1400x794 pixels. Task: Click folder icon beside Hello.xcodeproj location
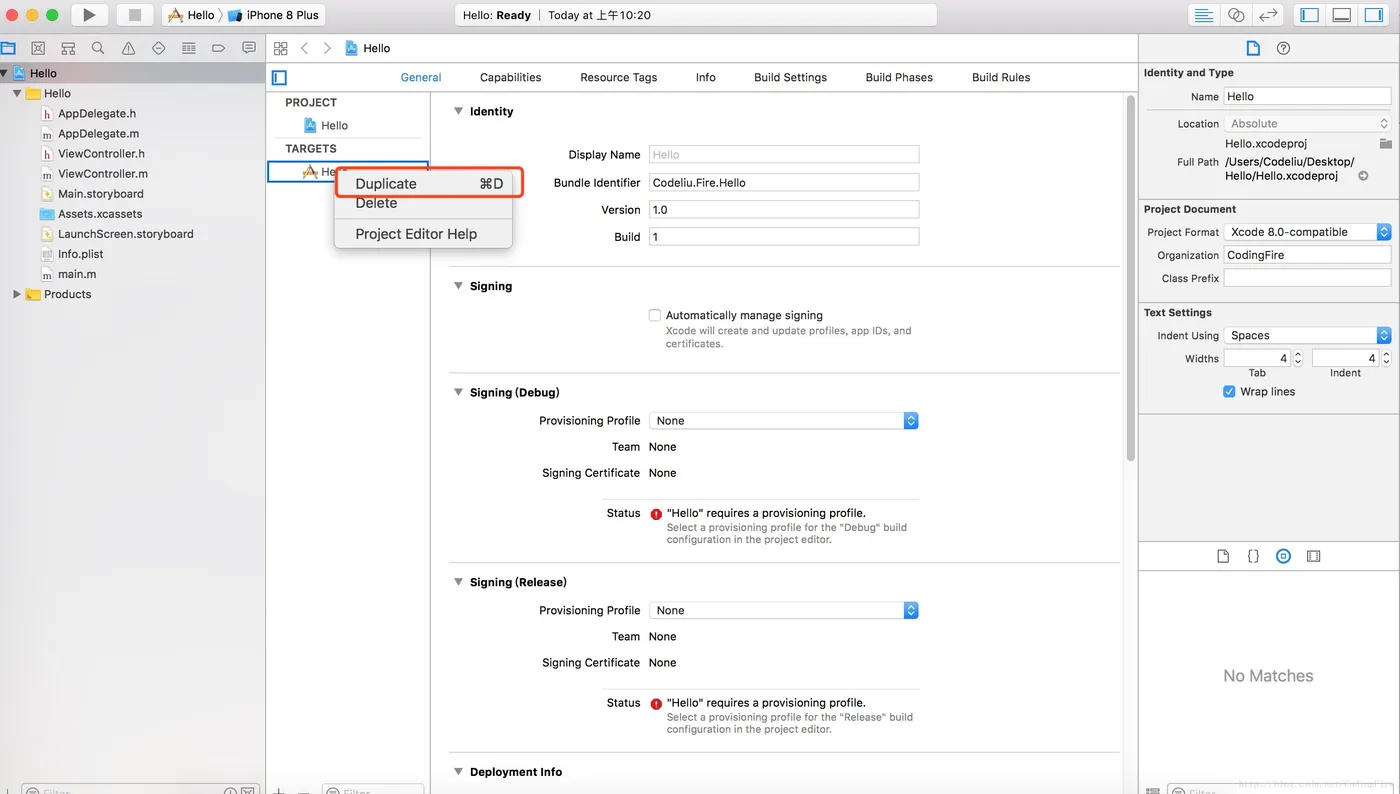point(1385,144)
